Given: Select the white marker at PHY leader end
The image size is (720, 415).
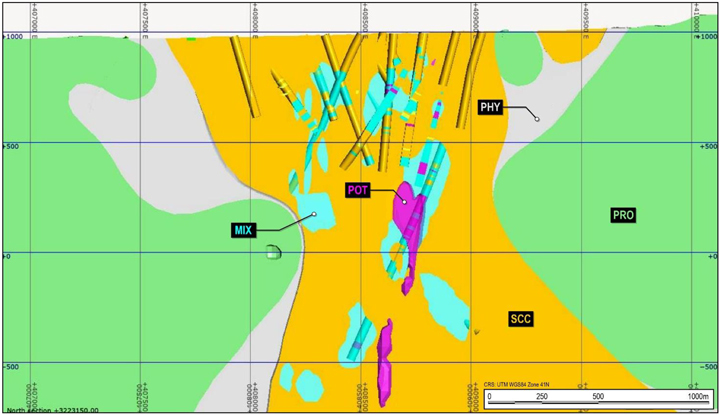Looking at the screenshot, I should pyautogui.click(x=537, y=119).
